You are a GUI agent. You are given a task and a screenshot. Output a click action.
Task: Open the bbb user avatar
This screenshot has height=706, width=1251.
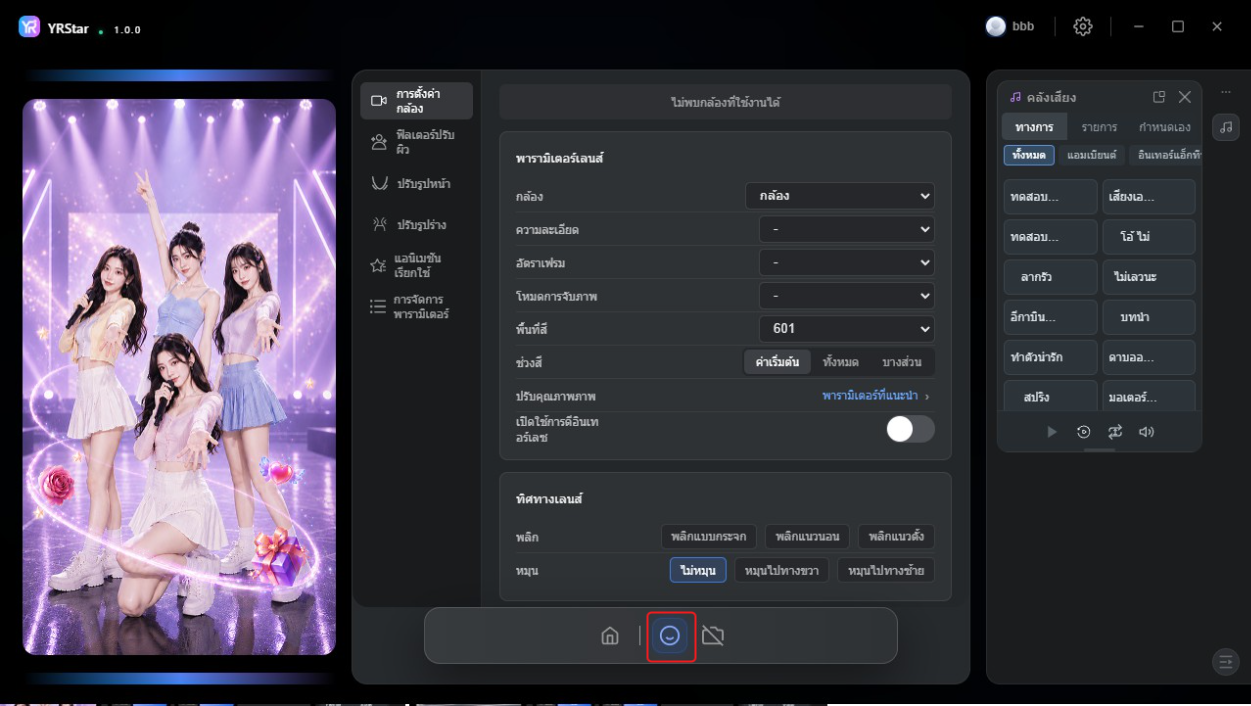pyautogui.click(x=995, y=27)
